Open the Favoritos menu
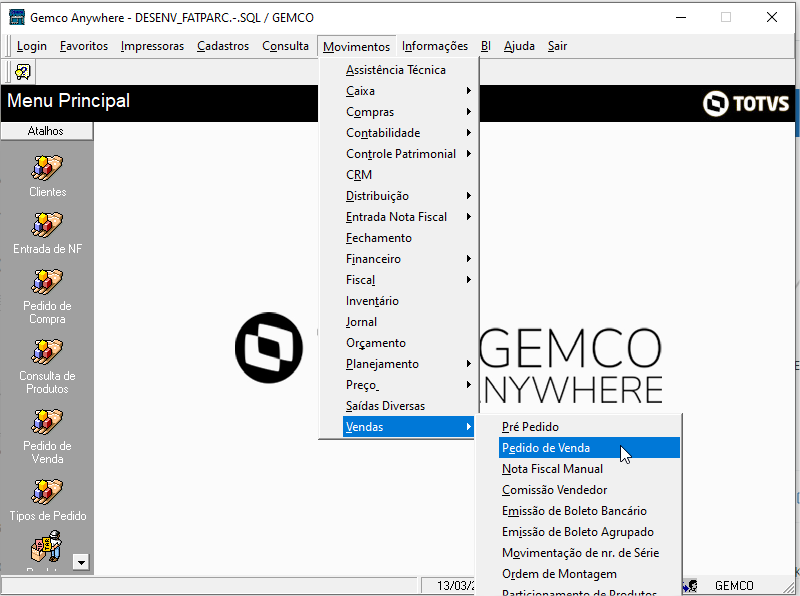Image resolution: width=800 pixels, height=596 pixels. point(84,46)
